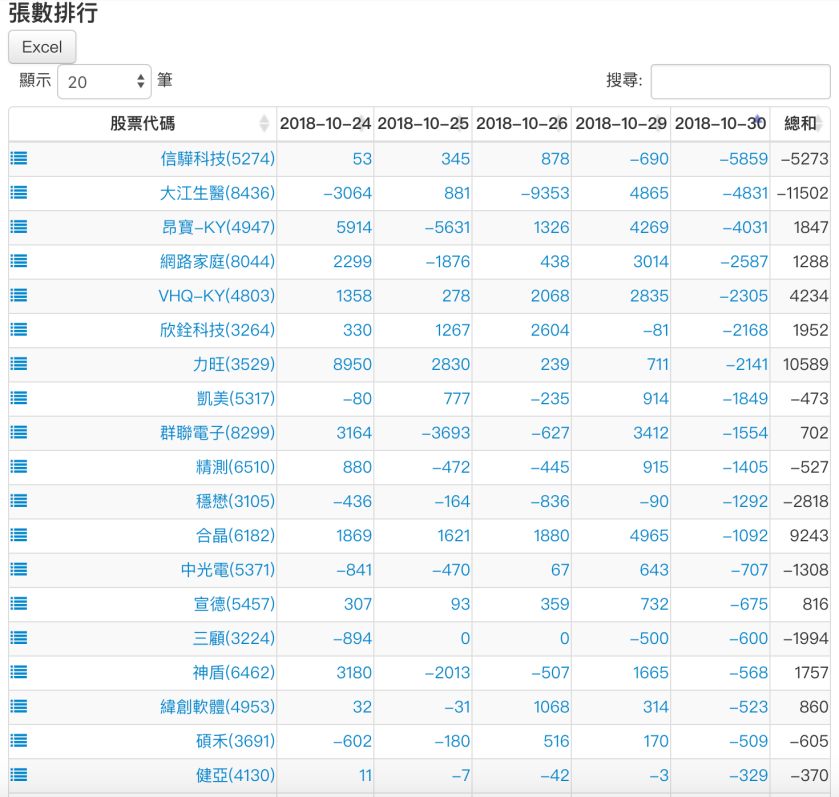Toggle sort order on the 股票代碼 column

[x=145, y=123]
